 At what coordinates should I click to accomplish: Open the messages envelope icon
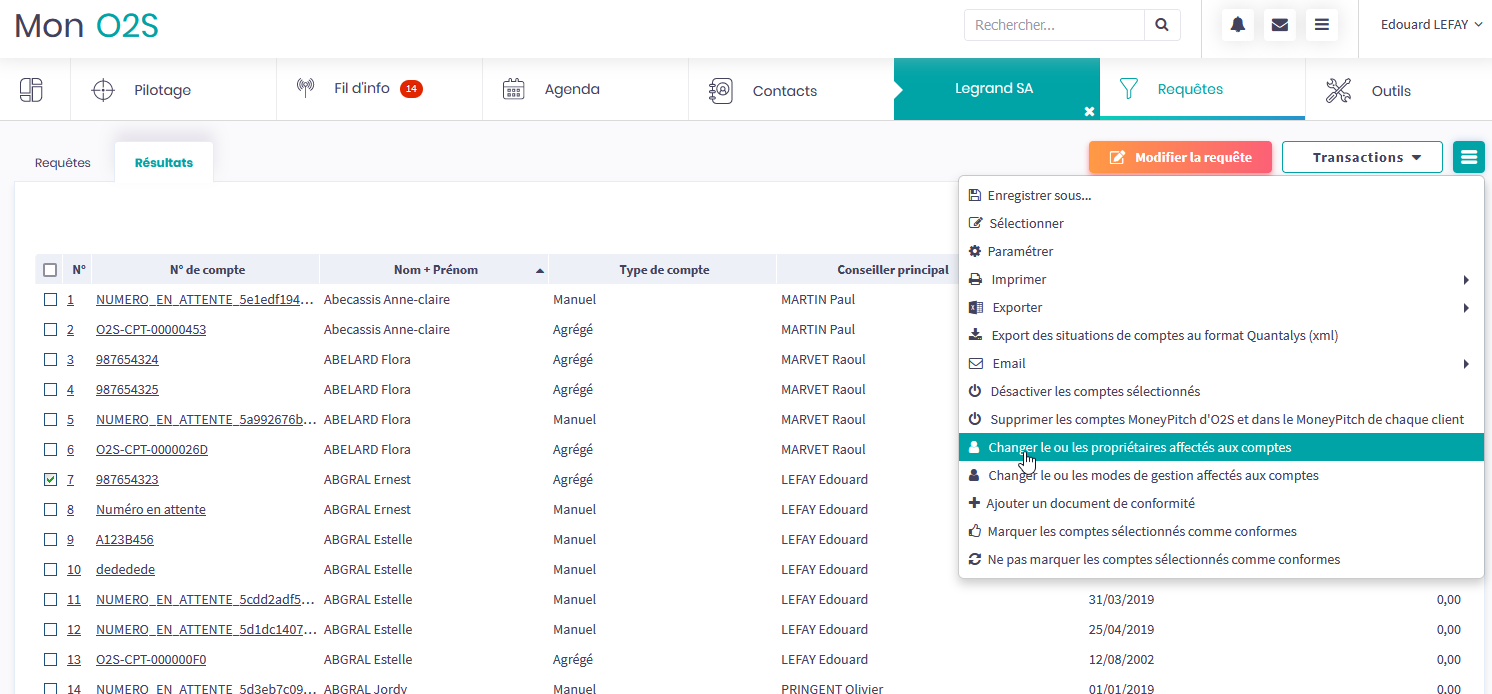(x=1279, y=25)
